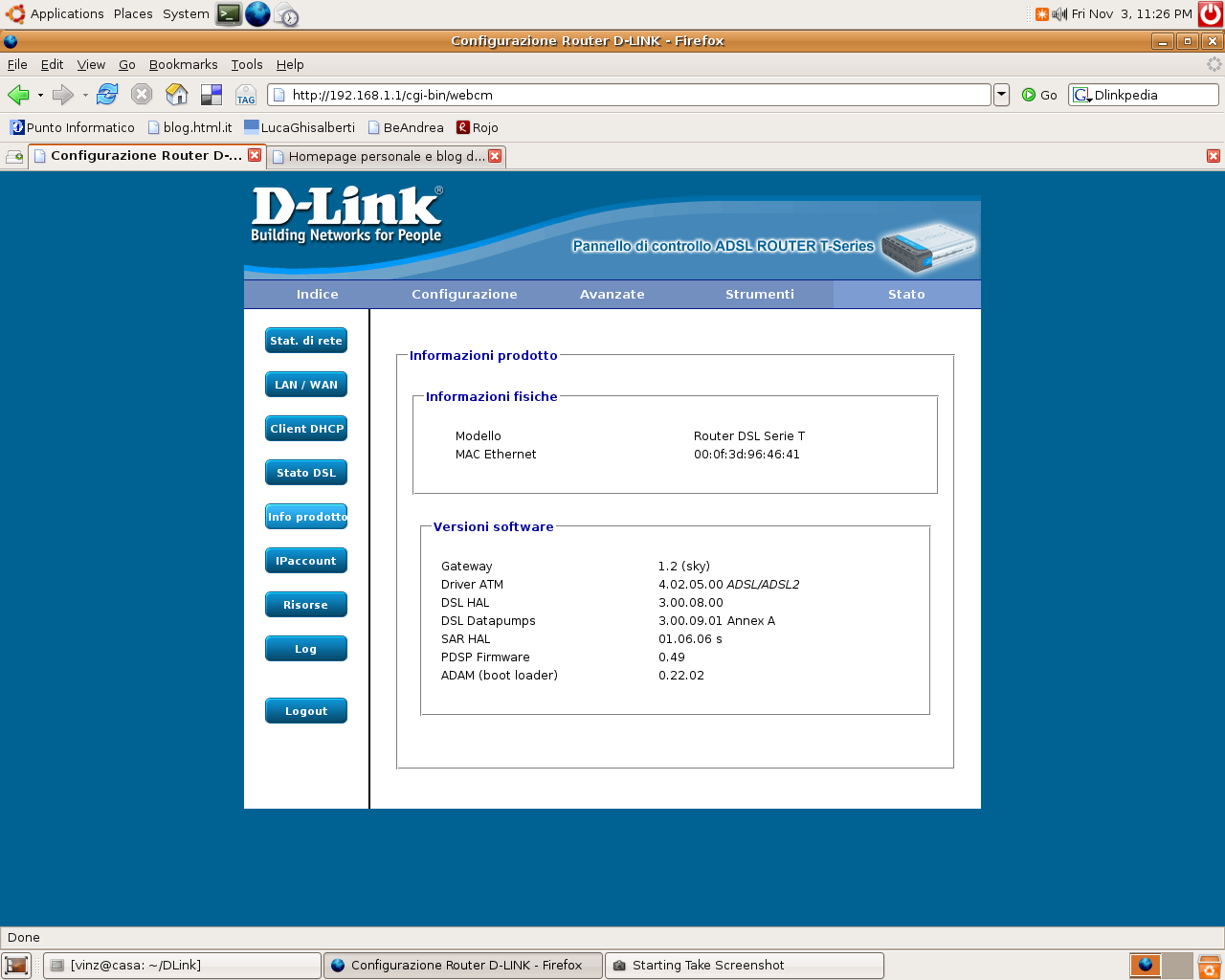Open Starting Take Screenshot taskbar entry

[x=745, y=965]
